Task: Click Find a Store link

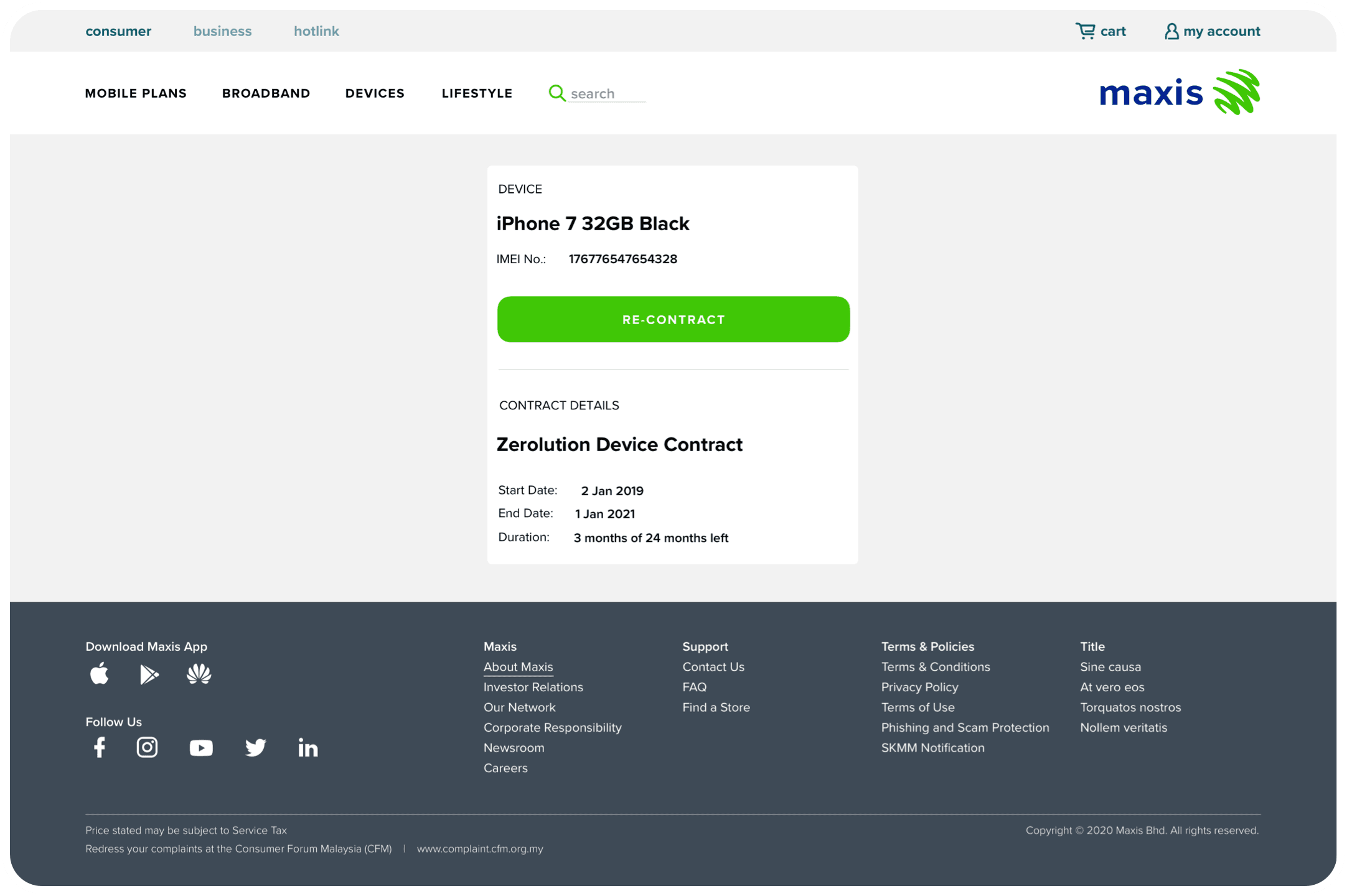Action: click(716, 707)
